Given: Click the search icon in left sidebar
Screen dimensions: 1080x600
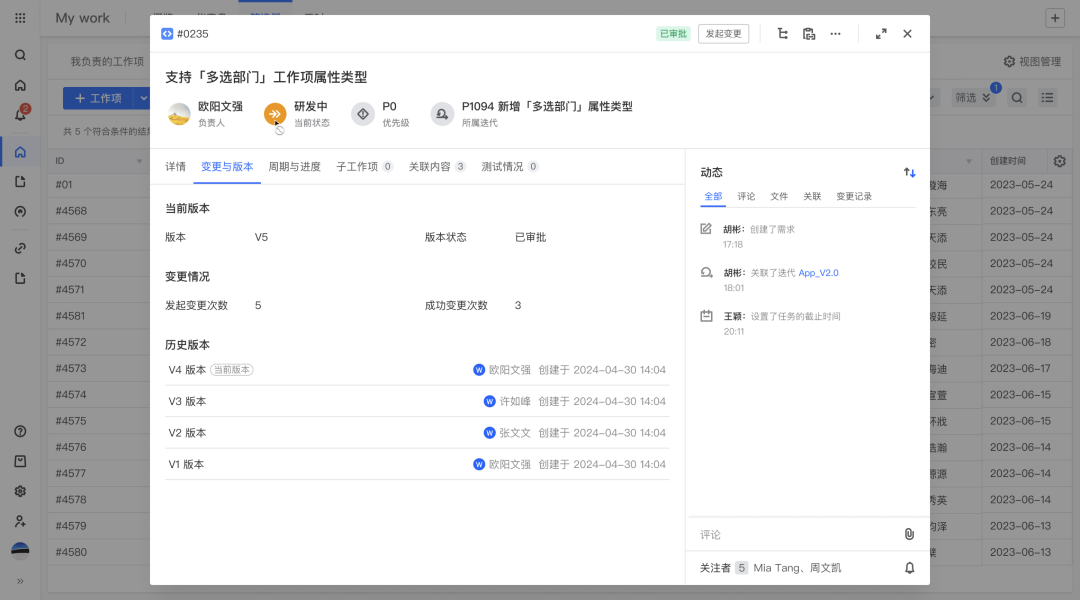Looking at the screenshot, I should click(x=20, y=55).
